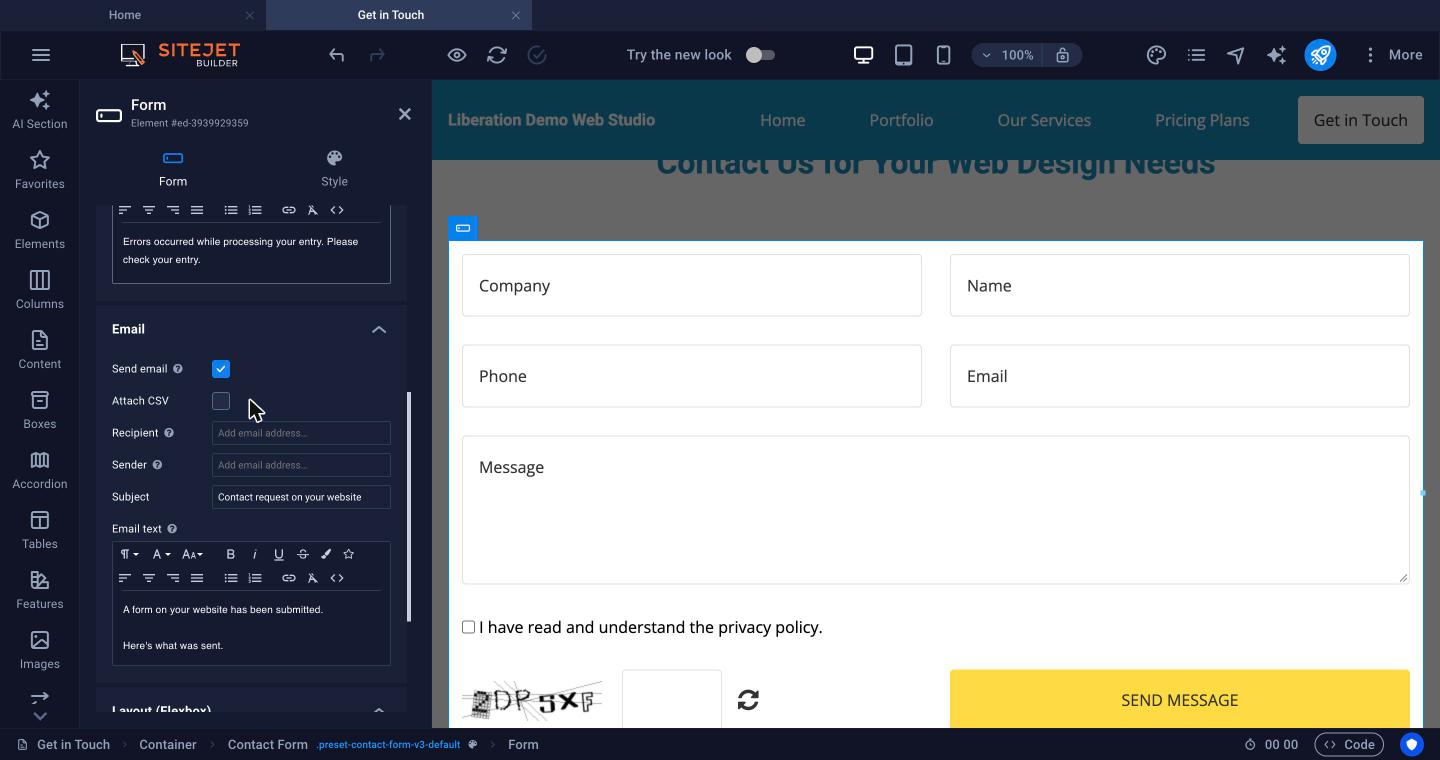Click the SEND MESSAGE button
This screenshot has width=1440, height=760.
[1180, 700]
